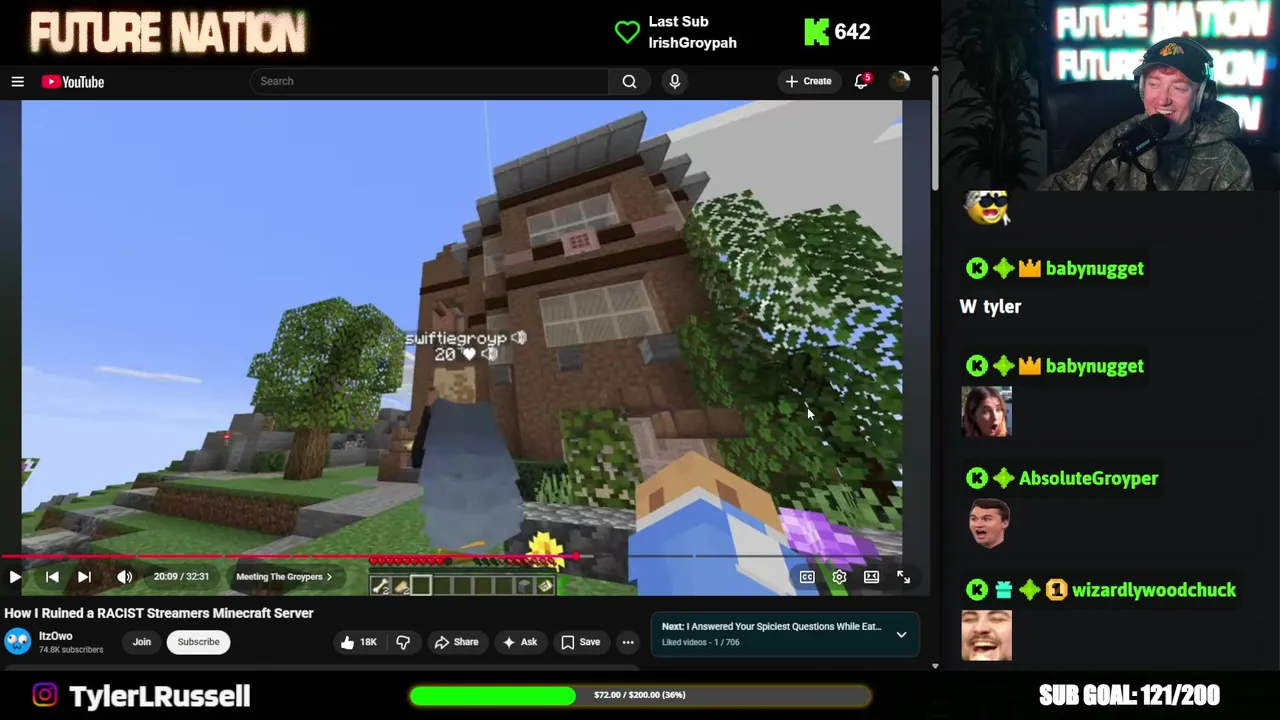Focus the YouTube search box
Screen dimensions: 1280x720
coord(429,81)
